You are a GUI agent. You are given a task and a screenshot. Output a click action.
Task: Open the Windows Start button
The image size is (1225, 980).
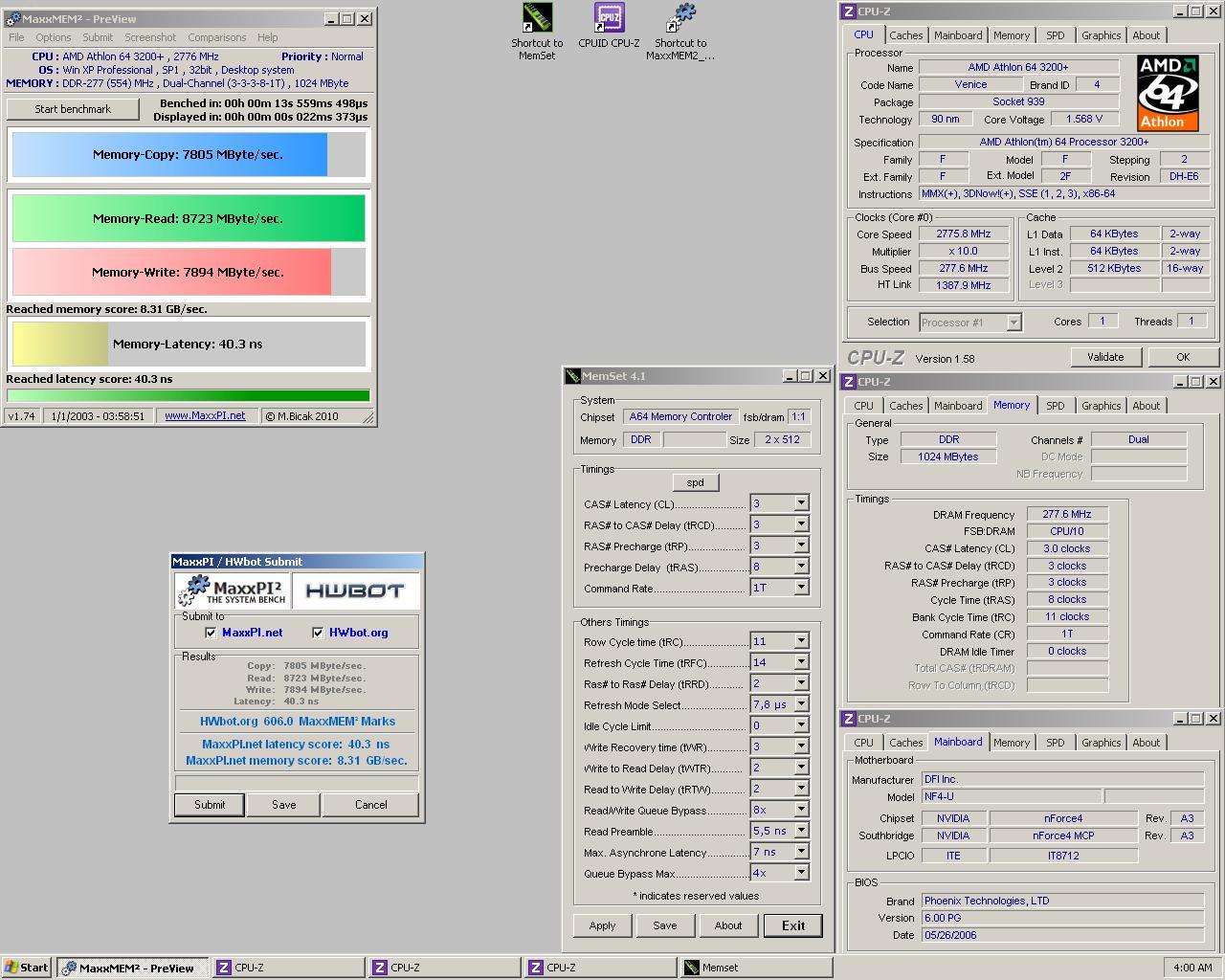tap(26, 968)
